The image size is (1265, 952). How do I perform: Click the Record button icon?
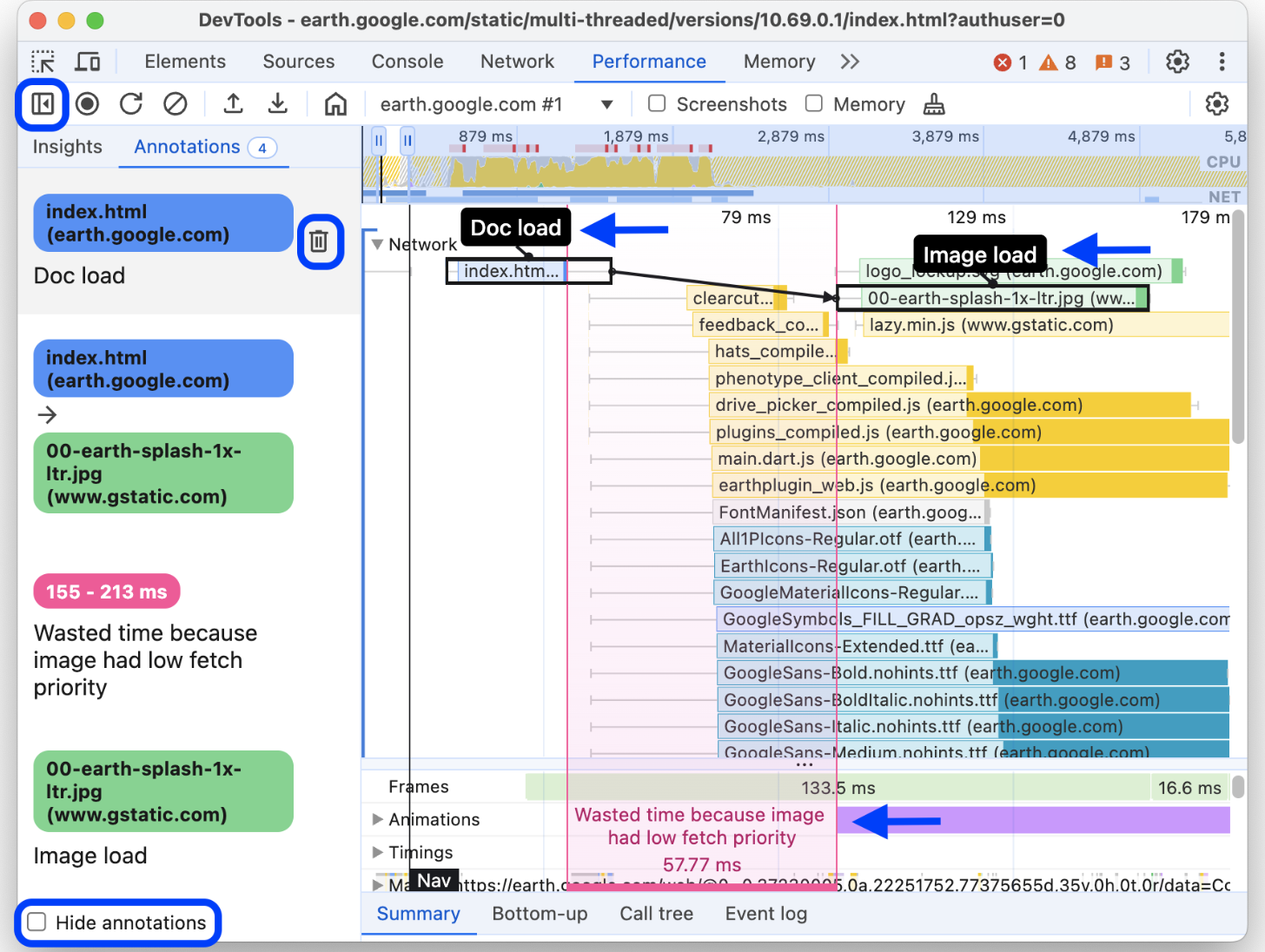[87, 104]
